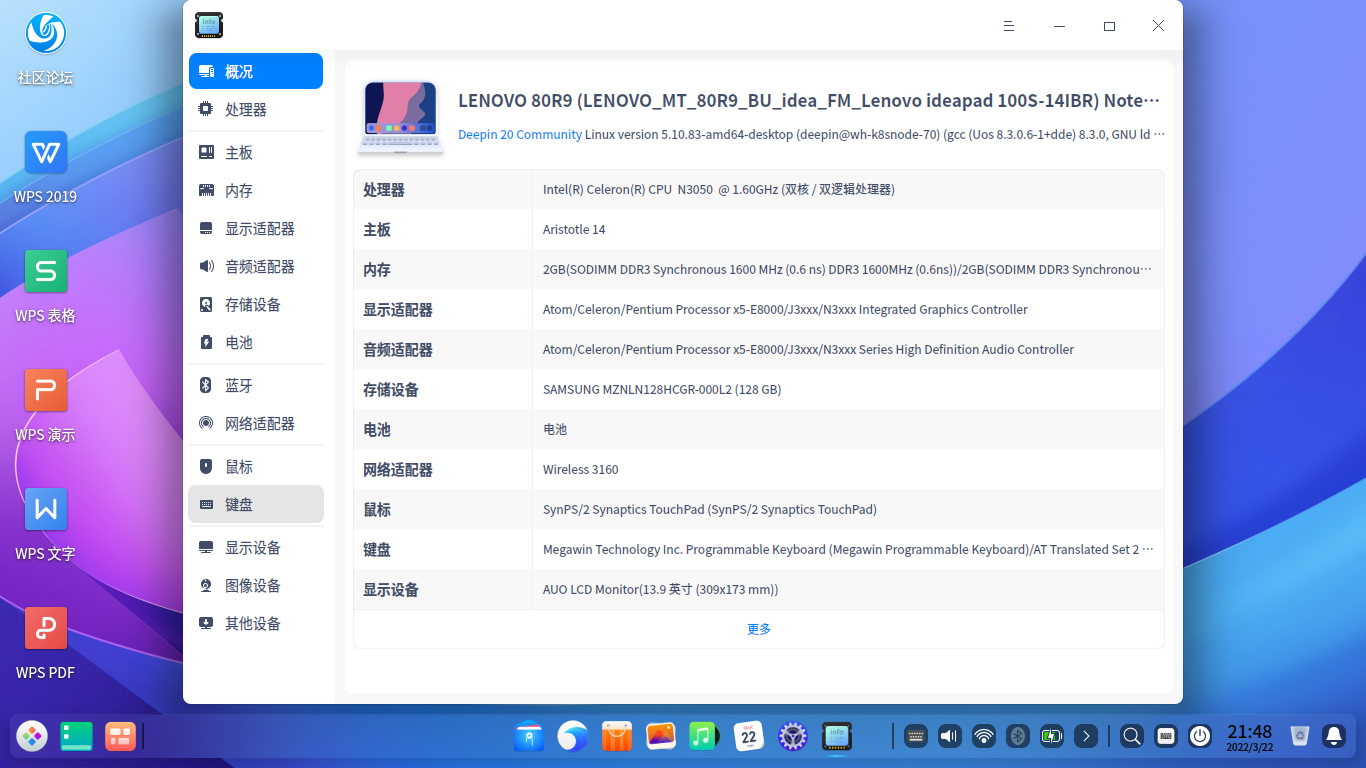1366x768 pixels.
Task: Select 显示设备 in the sidebar
Action: 256,548
